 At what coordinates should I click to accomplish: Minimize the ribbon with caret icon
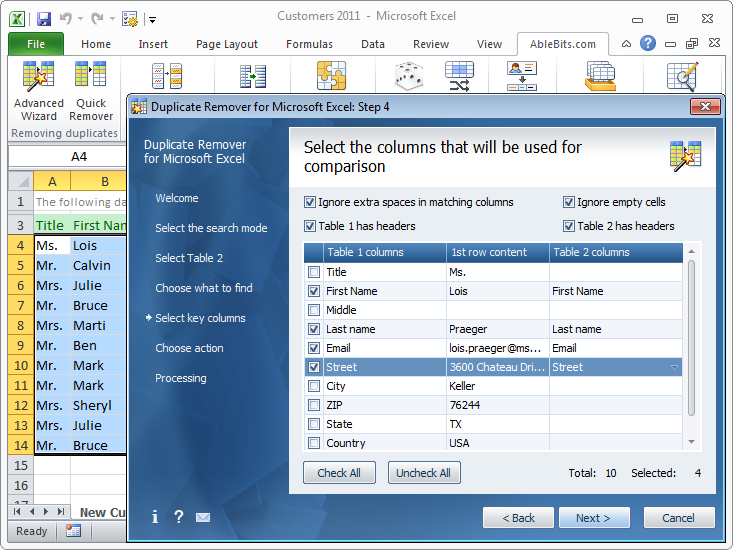(626, 44)
